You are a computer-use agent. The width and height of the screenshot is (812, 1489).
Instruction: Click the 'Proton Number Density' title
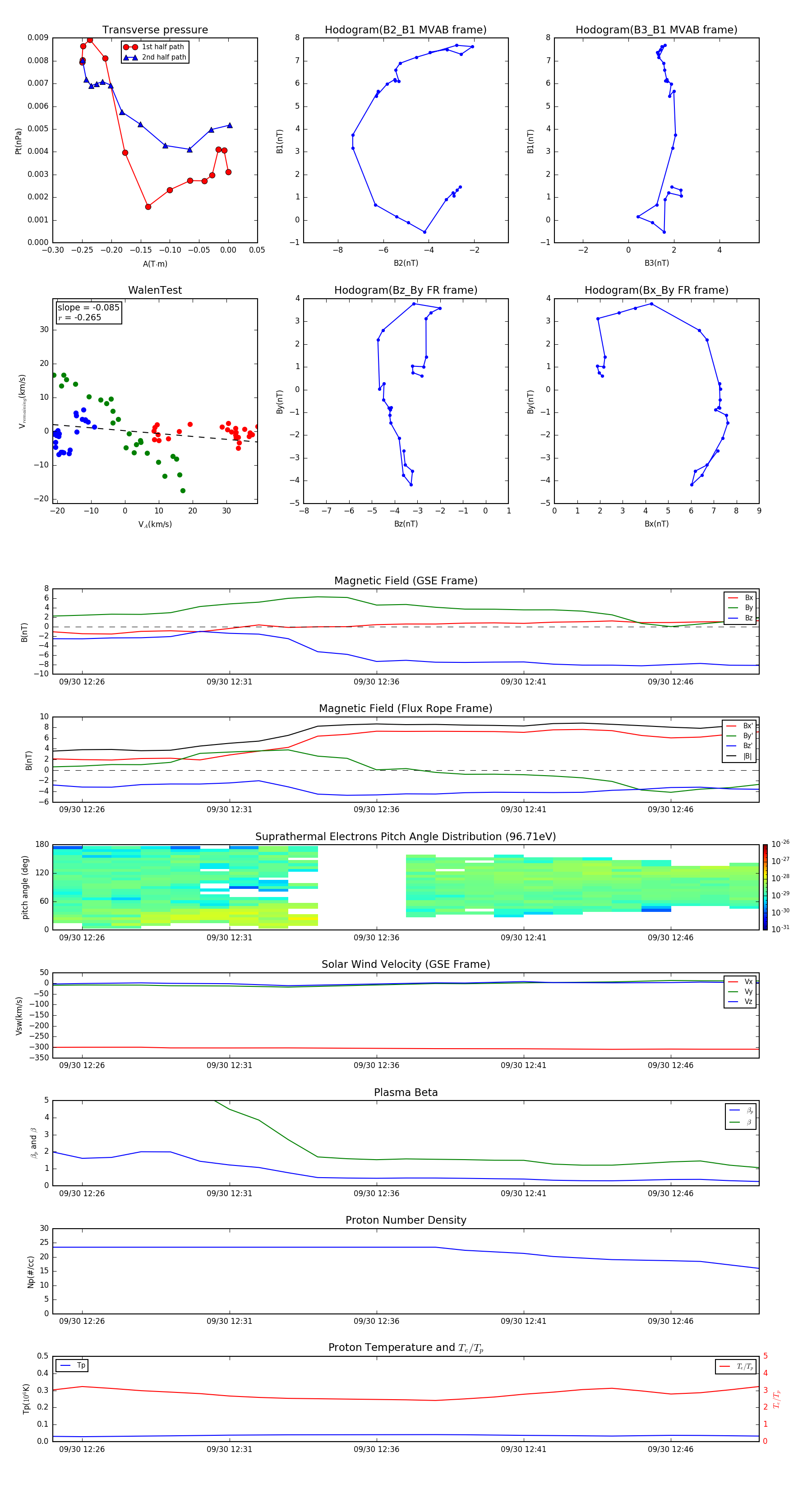pos(406,1220)
